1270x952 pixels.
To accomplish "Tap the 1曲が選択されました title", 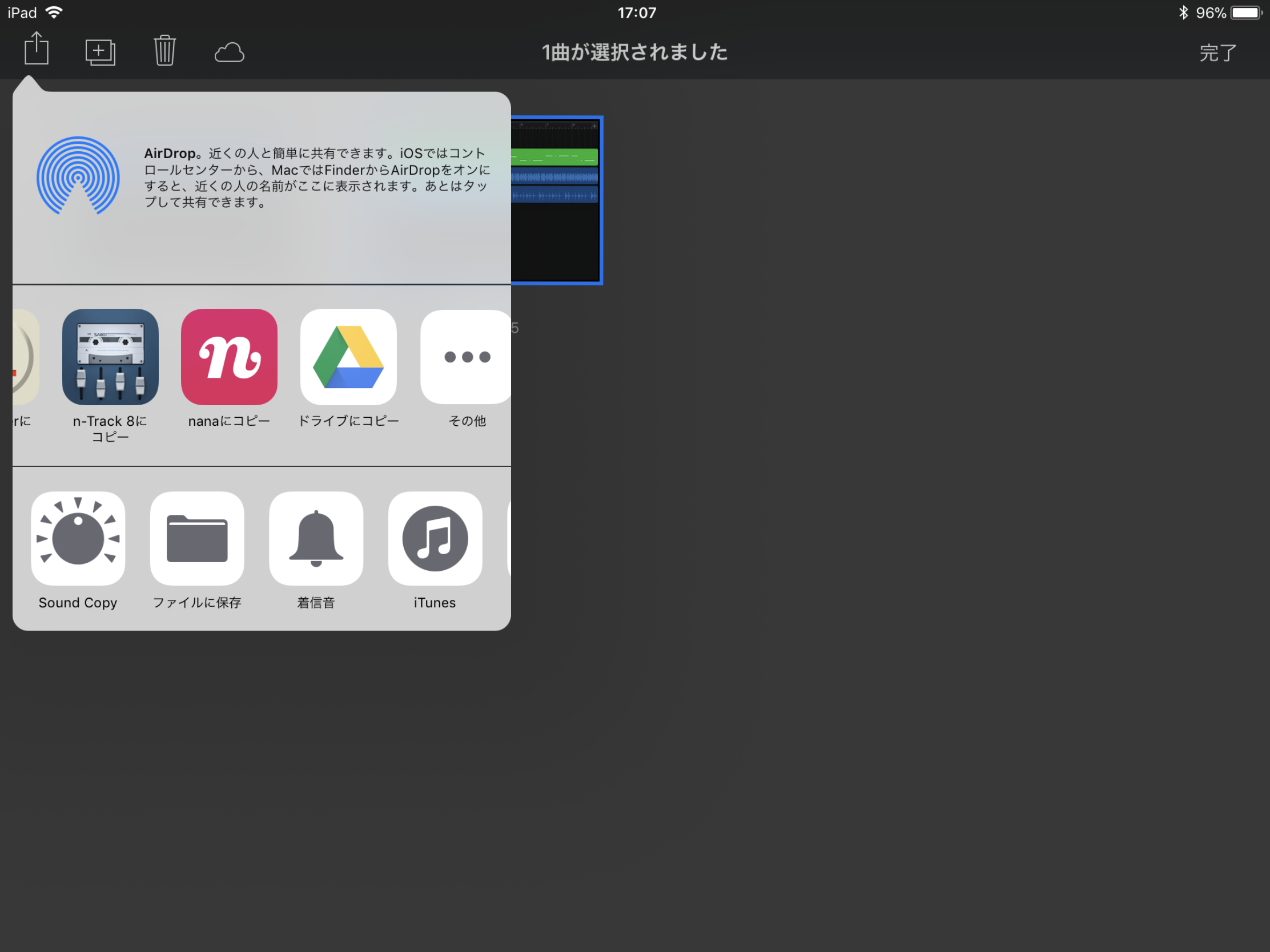I will [635, 52].
